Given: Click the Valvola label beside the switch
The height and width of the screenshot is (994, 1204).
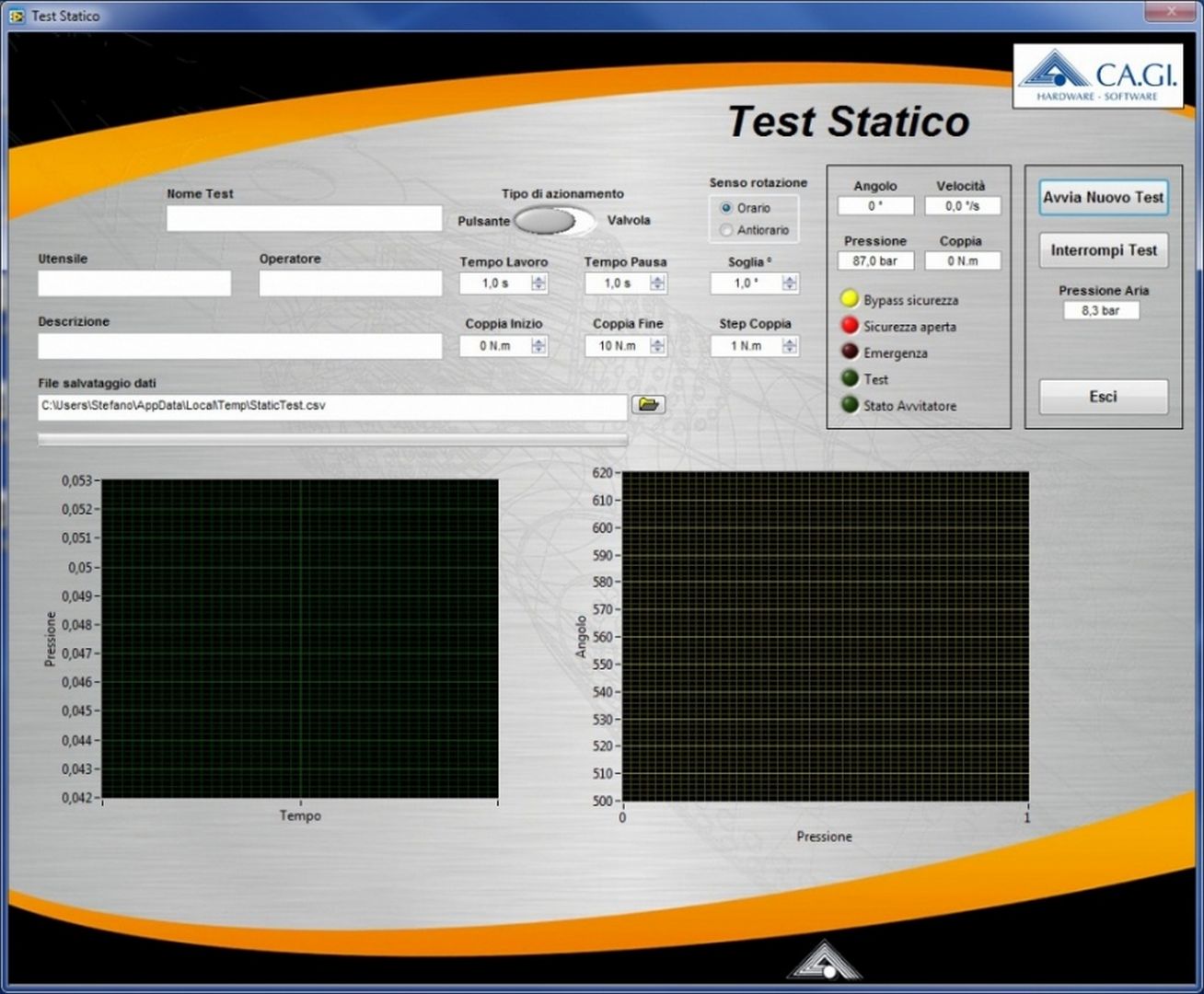Looking at the screenshot, I should tap(629, 221).
